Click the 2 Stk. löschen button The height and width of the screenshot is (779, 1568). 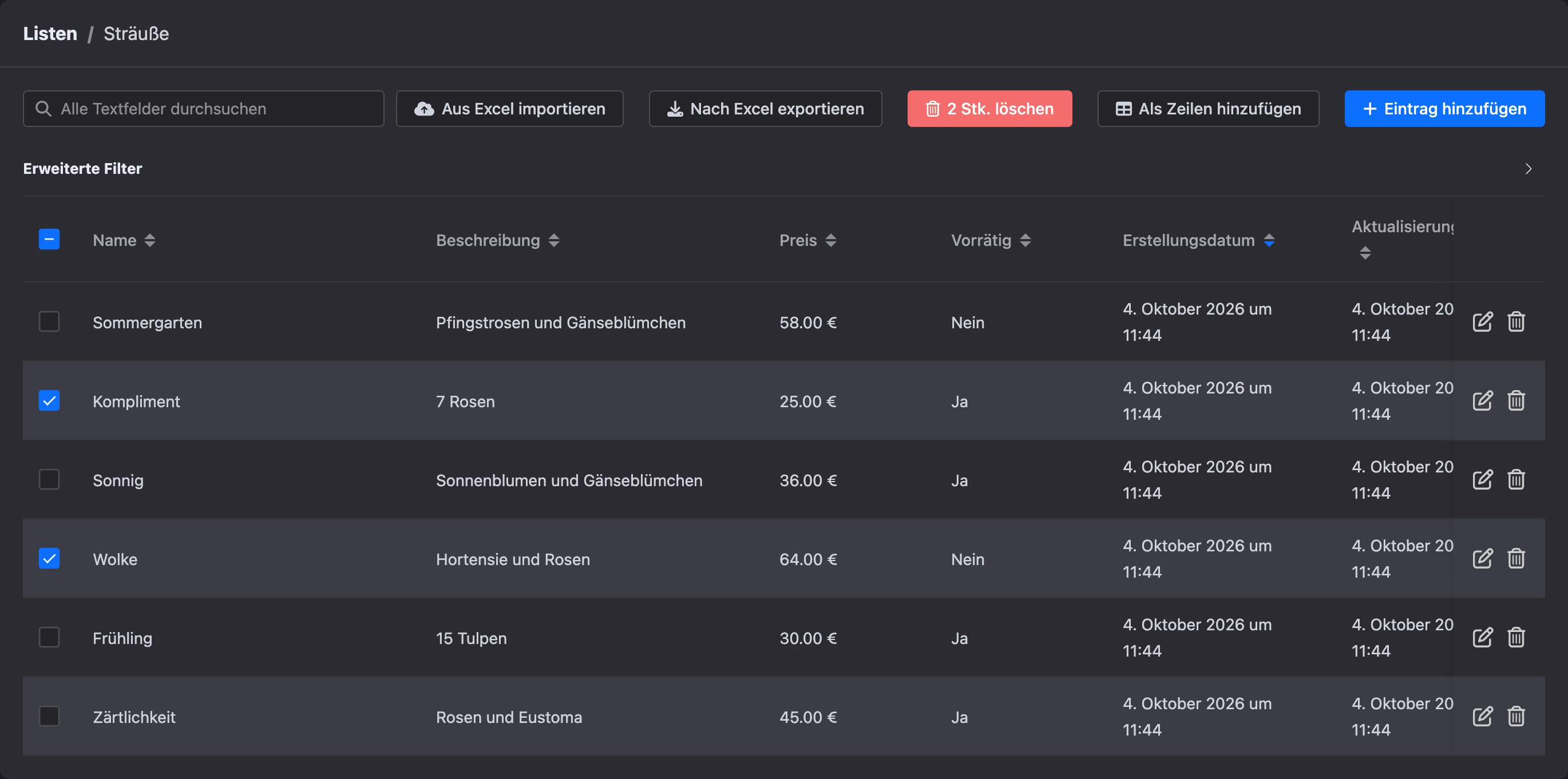click(x=989, y=109)
